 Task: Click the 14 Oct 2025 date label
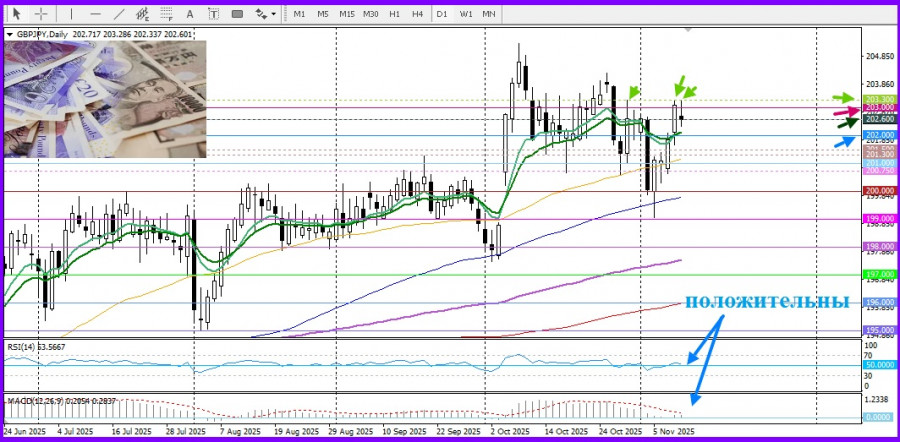pyautogui.click(x=566, y=431)
